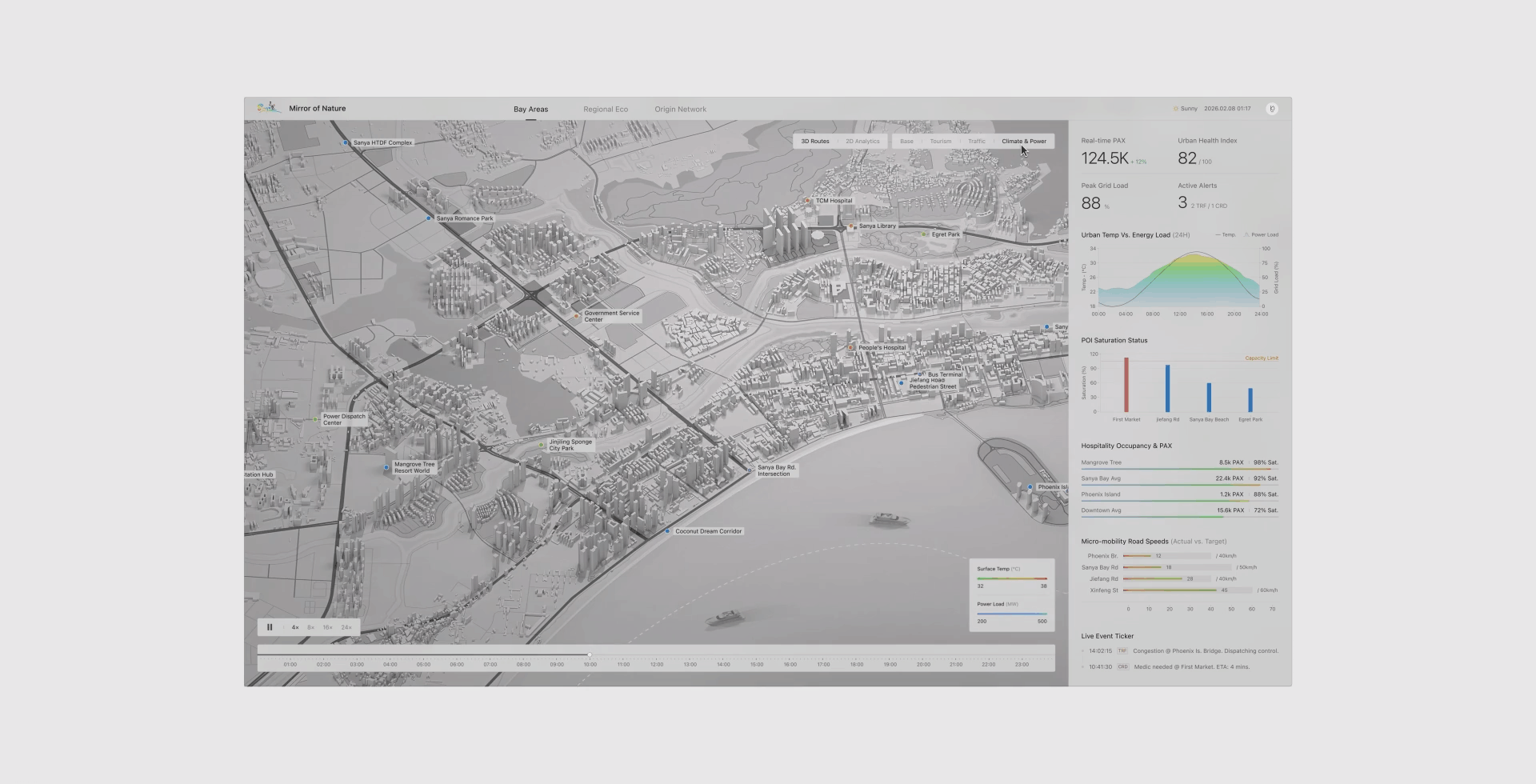Image resolution: width=1536 pixels, height=784 pixels.
Task: Click the Sanya Bay Rd speed bar
Action: 1178,567
